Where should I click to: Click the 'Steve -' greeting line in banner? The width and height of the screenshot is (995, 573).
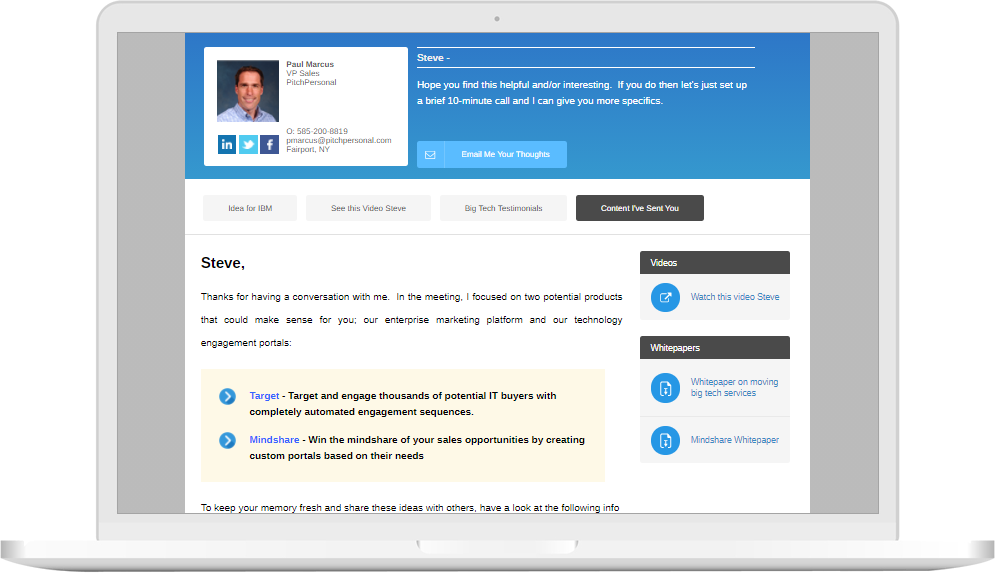tap(433, 58)
